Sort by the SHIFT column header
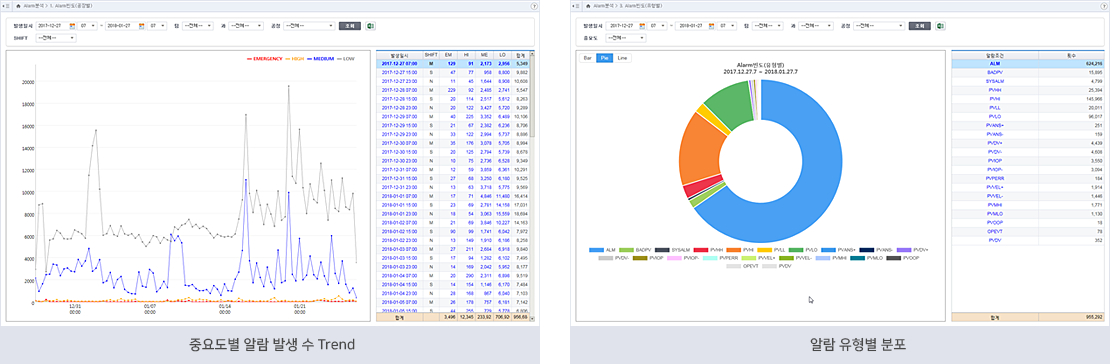The height and width of the screenshot is (364, 1110). coord(430,55)
